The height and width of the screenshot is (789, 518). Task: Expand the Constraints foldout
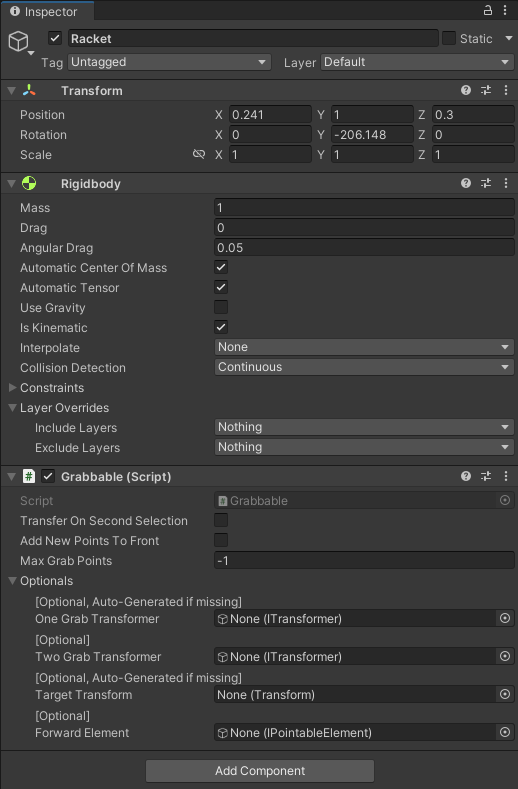tap(13, 387)
